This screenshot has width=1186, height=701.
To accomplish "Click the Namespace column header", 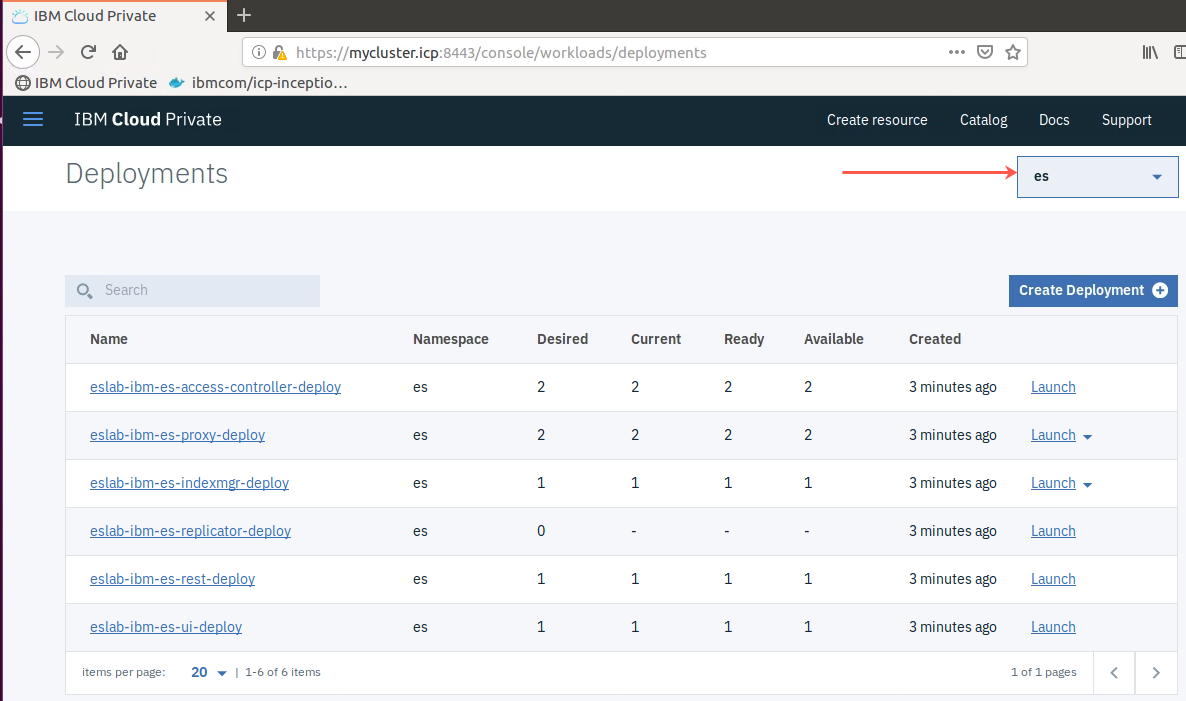I will pos(450,340).
